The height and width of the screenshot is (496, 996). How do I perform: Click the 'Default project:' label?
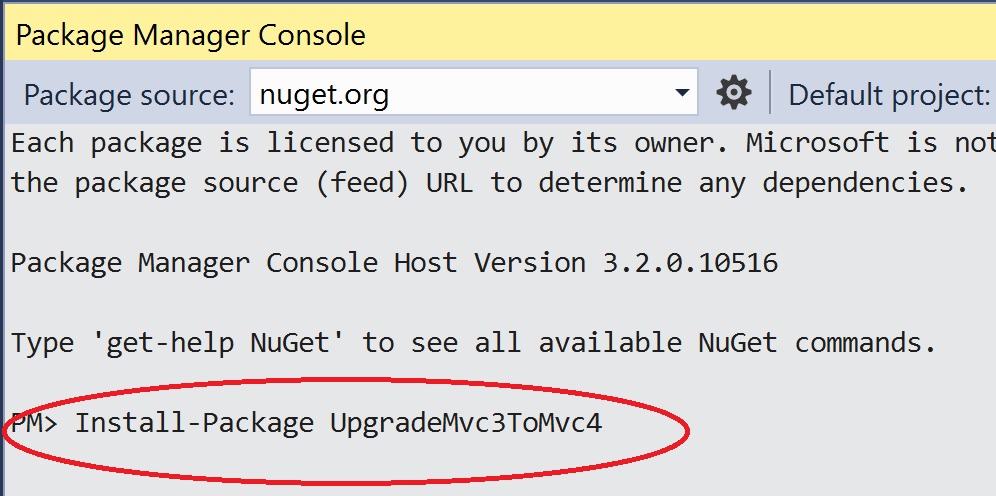(x=889, y=96)
